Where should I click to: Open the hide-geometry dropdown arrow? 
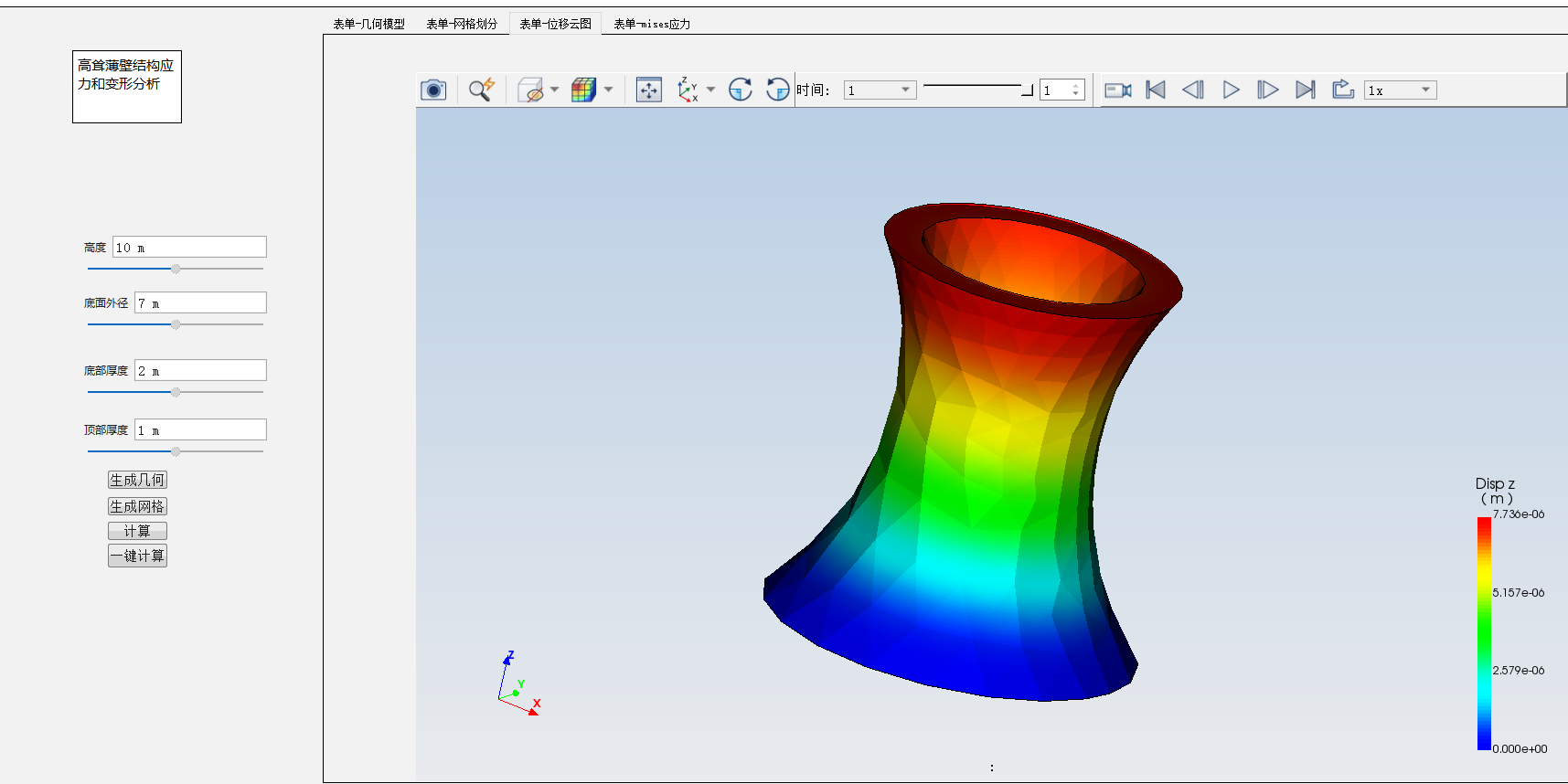(x=554, y=90)
